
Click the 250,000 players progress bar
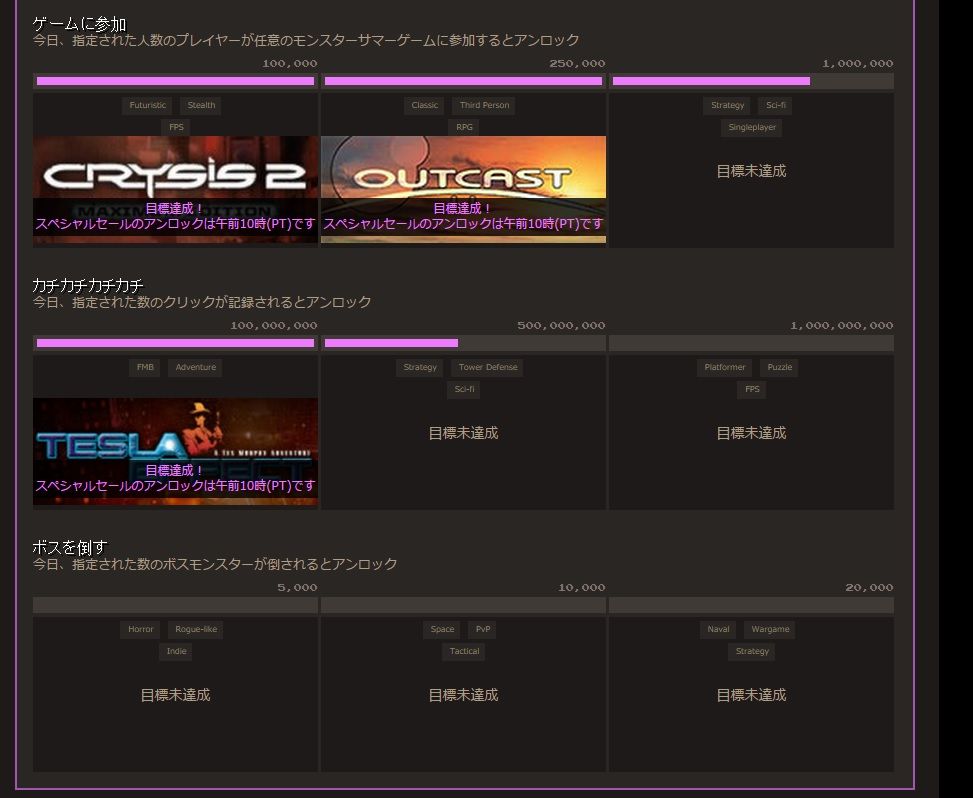click(464, 81)
